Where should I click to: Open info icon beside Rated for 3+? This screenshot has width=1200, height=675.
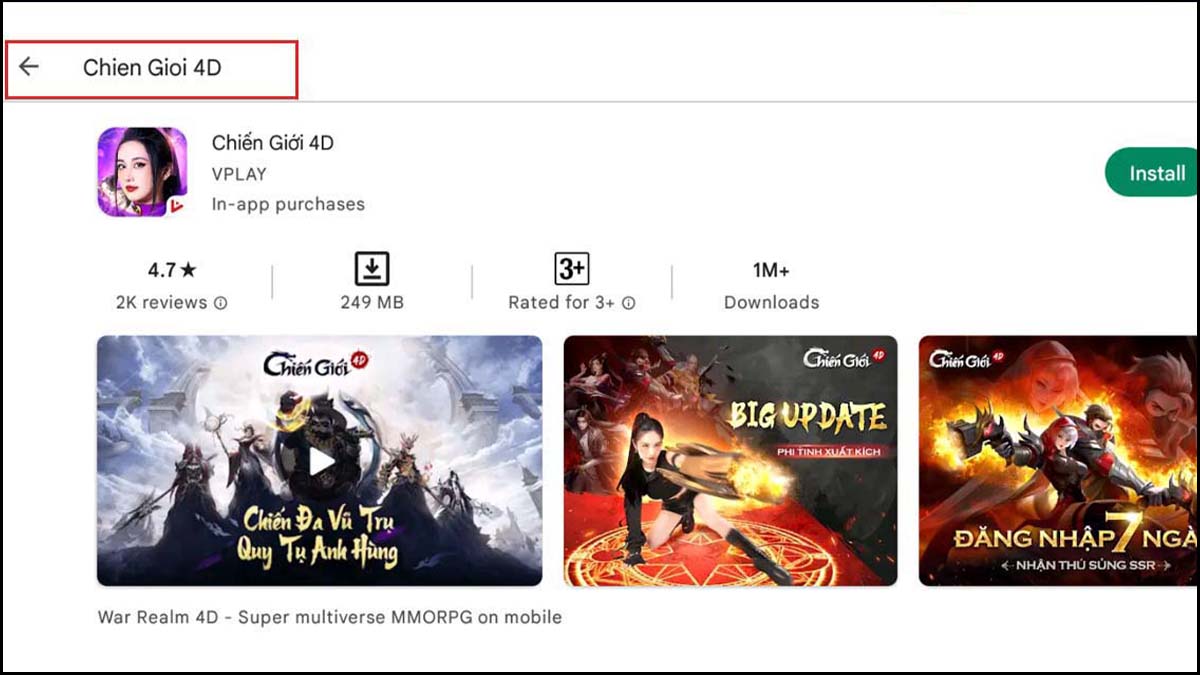pyautogui.click(x=629, y=303)
